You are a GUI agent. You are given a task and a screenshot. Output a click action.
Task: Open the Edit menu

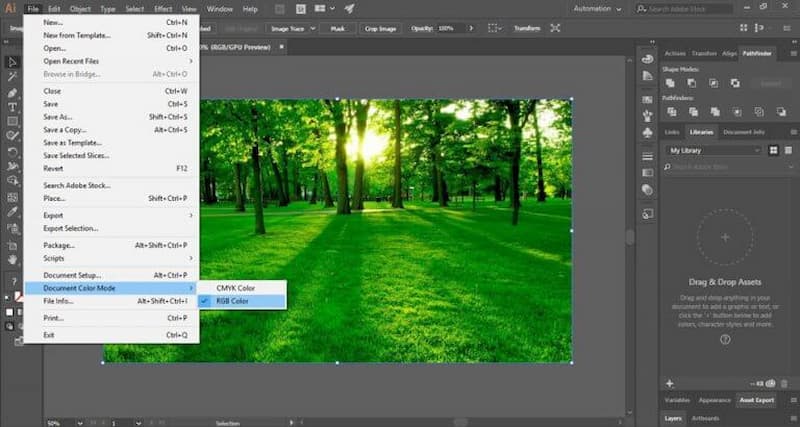(54, 9)
